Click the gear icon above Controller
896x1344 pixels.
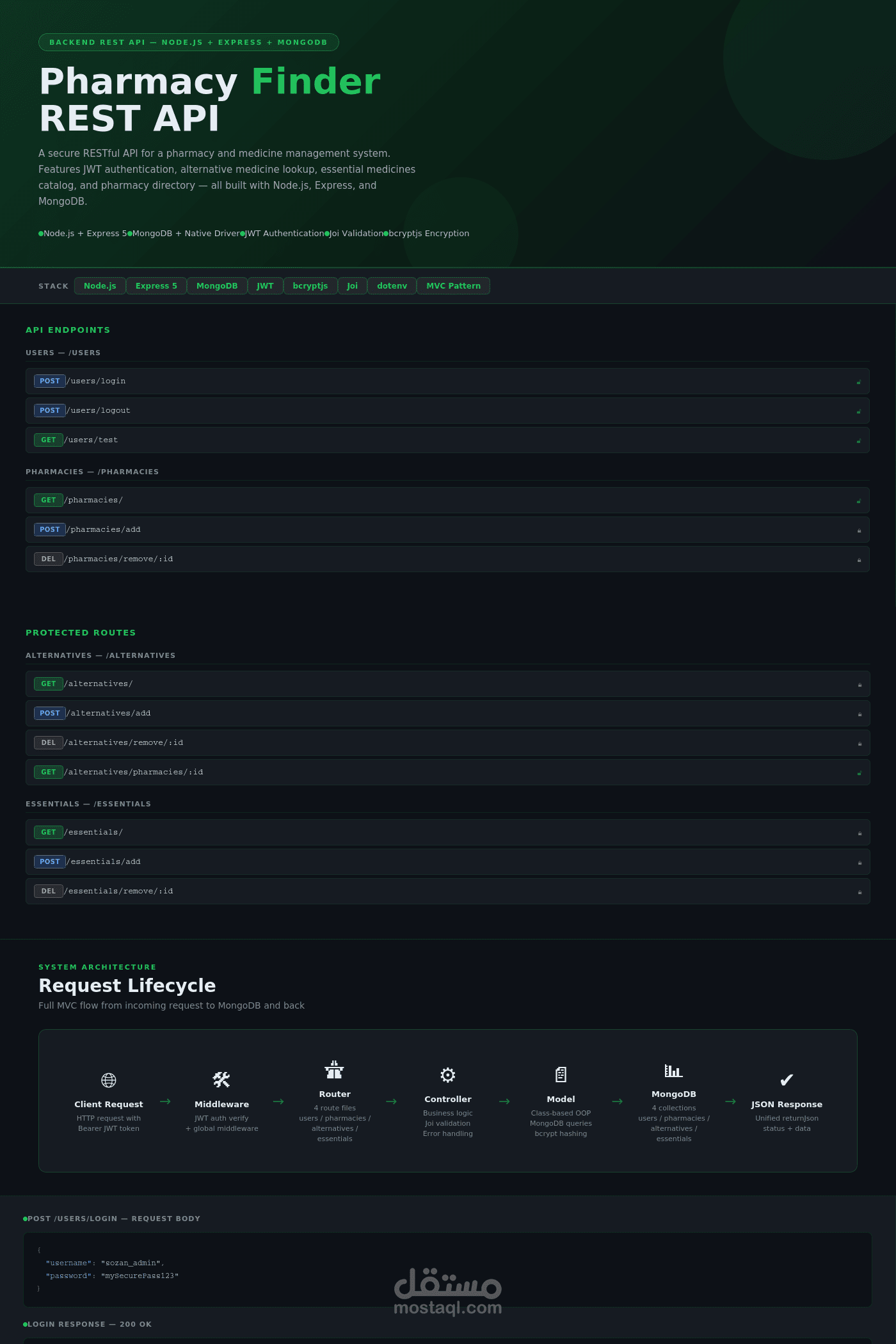tap(448, 1075)
